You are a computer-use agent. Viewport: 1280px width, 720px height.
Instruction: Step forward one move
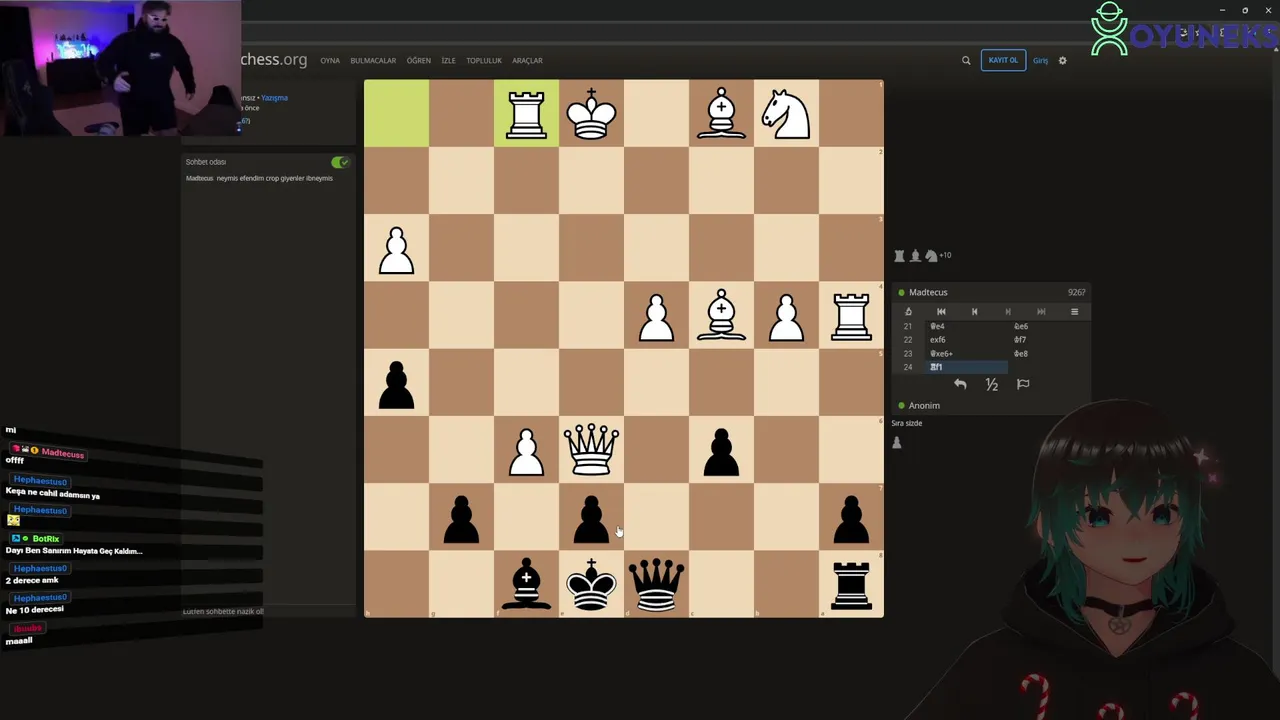[1007, 311]
